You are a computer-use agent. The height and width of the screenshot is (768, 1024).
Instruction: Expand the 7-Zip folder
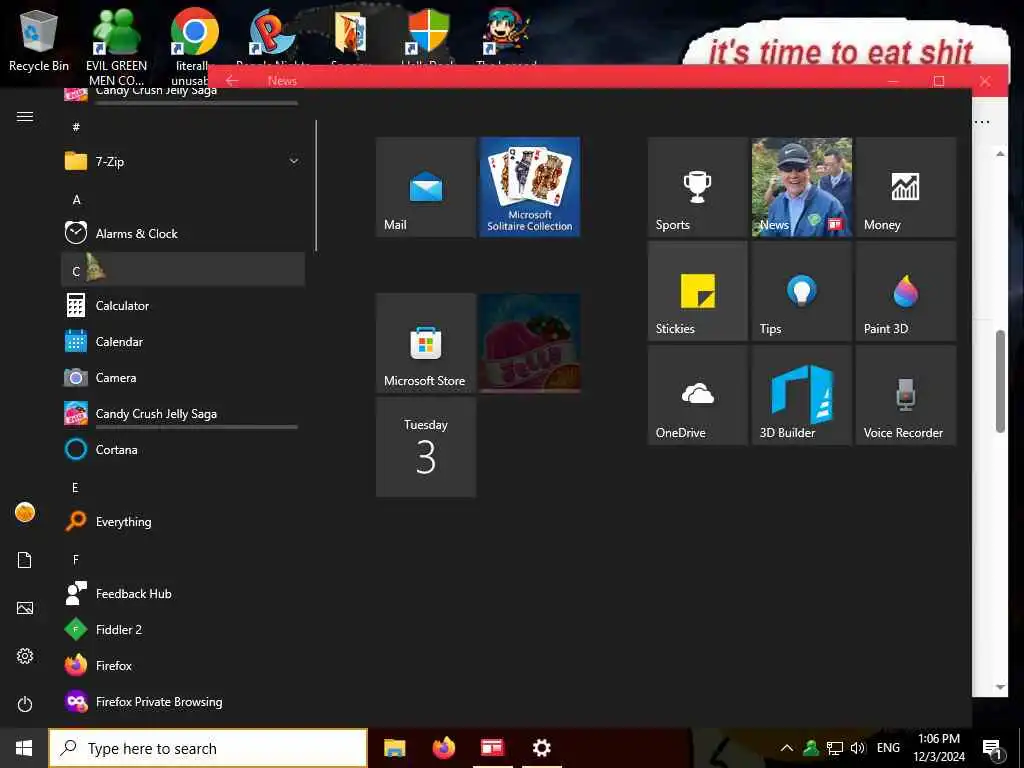pos(183,161)
